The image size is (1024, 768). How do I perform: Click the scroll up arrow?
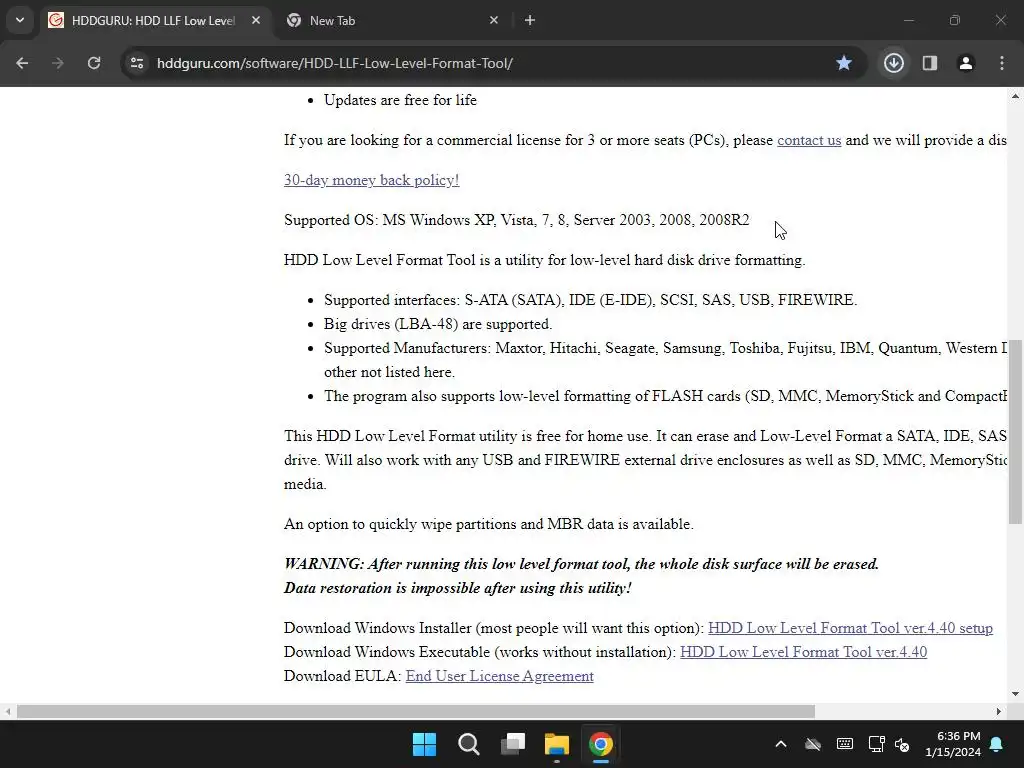point(1015,96)
